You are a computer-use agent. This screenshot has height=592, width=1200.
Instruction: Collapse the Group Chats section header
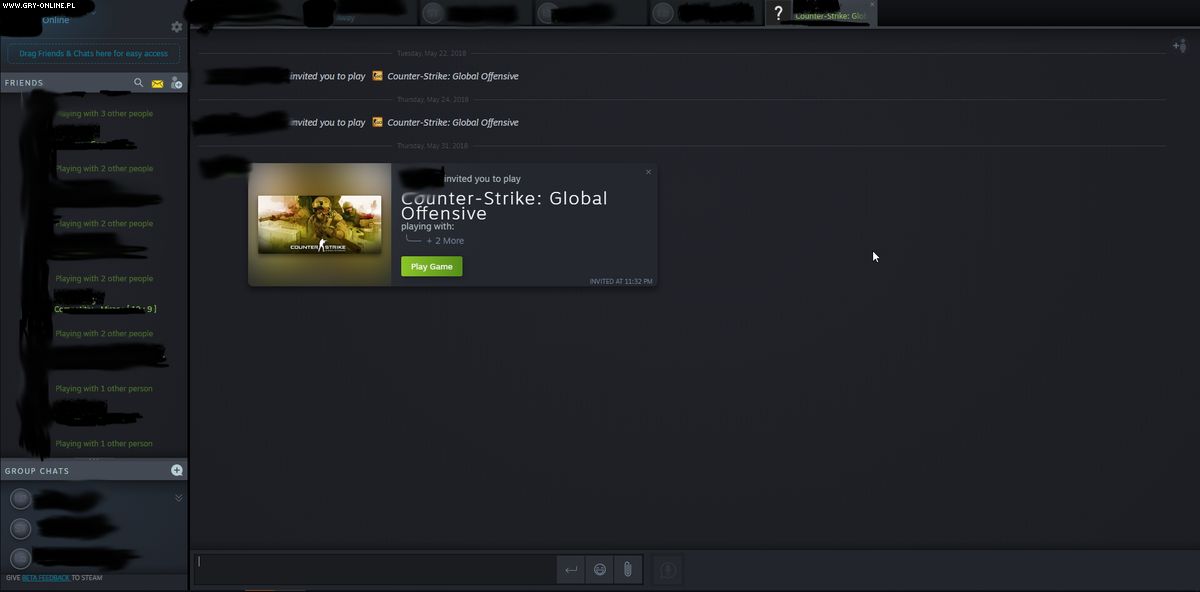click(x=37, y=471)
